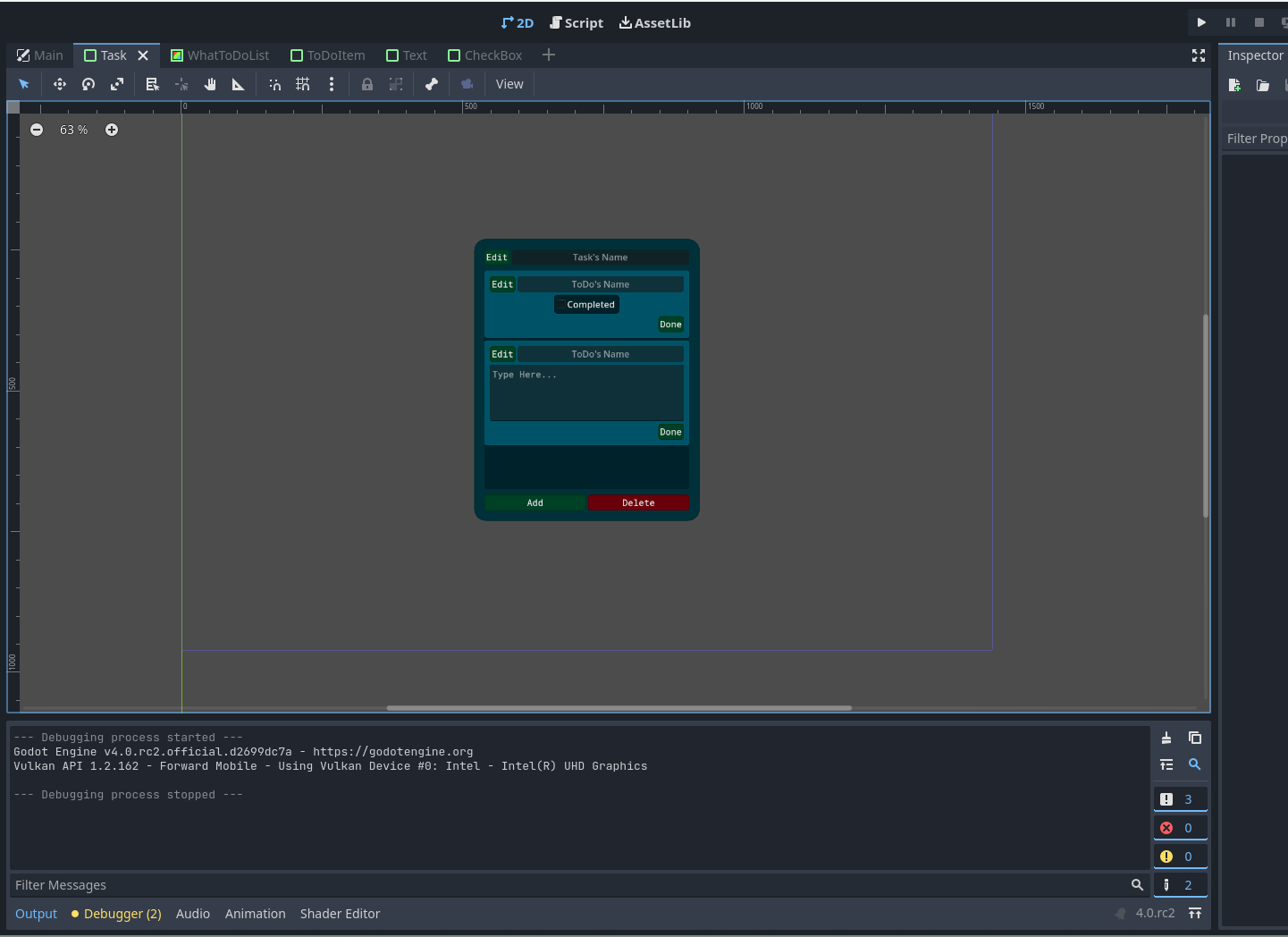The image size is (1288, 937).
Task: Copy the Output log text
Action: (1195, 738)
